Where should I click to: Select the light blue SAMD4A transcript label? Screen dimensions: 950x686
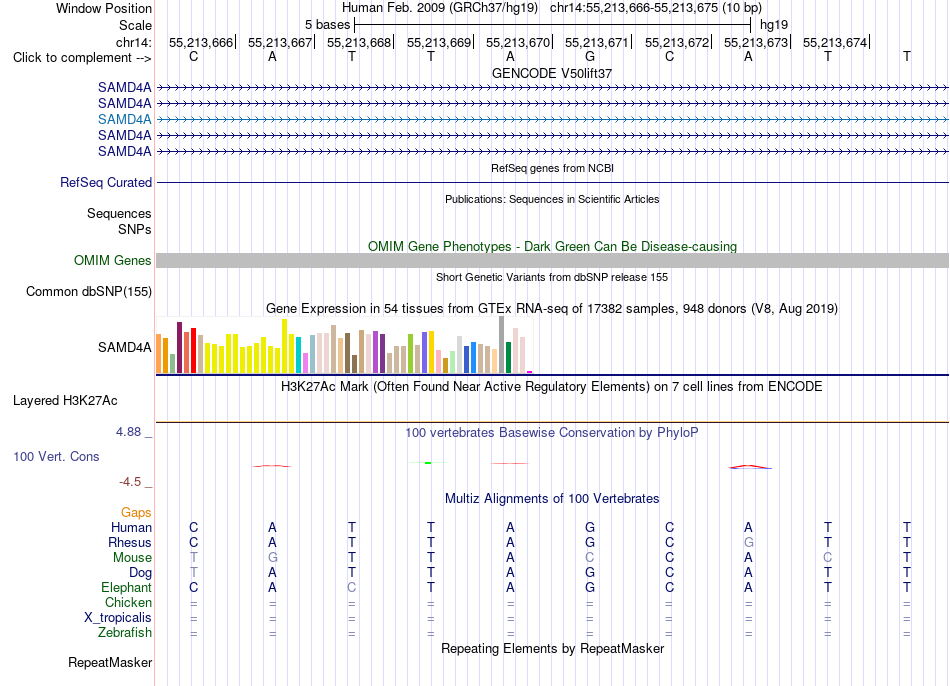[x=124, y=119]
